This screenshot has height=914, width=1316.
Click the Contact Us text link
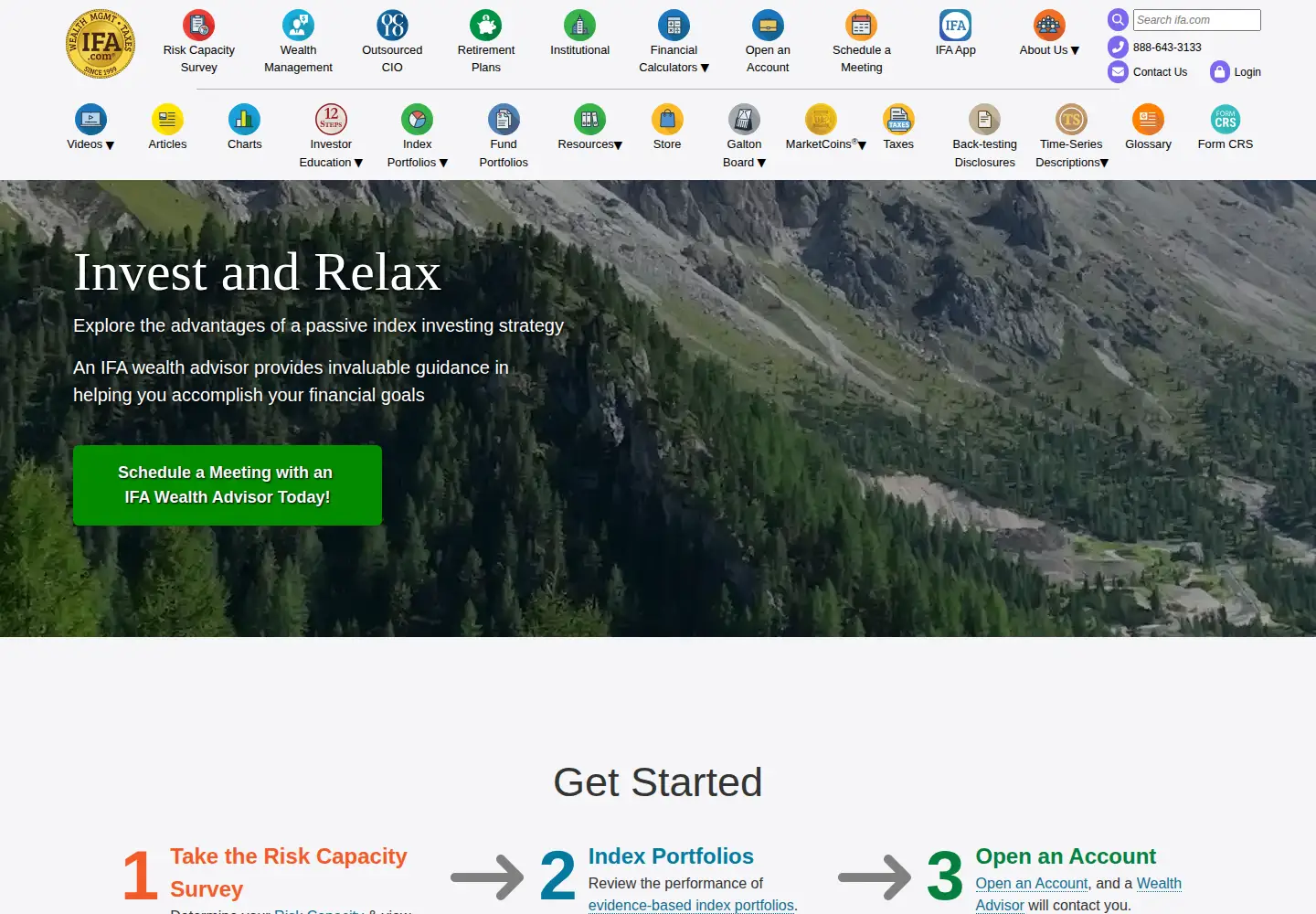pyautogui.click(x=1160, y=72)
